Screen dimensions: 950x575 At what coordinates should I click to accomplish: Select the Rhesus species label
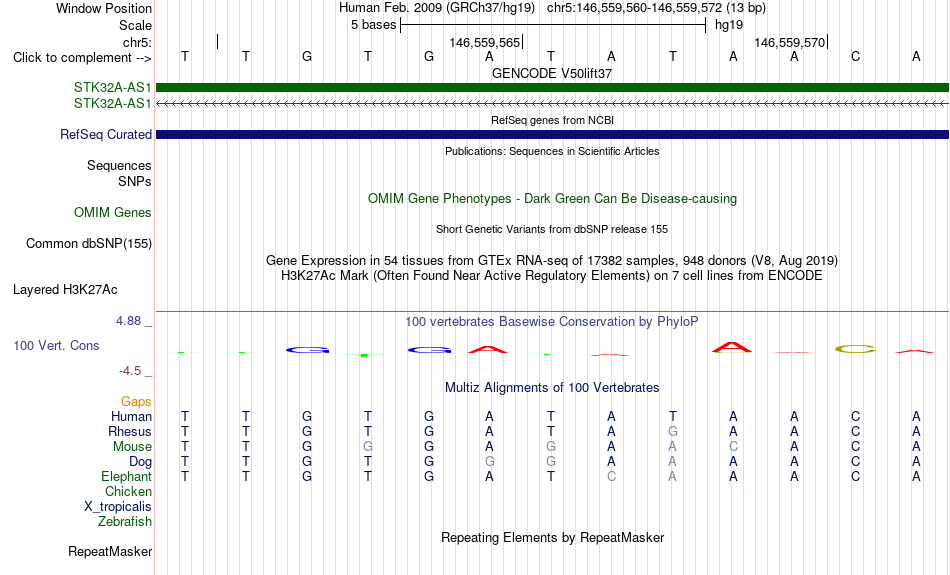(x=130, y=431)
